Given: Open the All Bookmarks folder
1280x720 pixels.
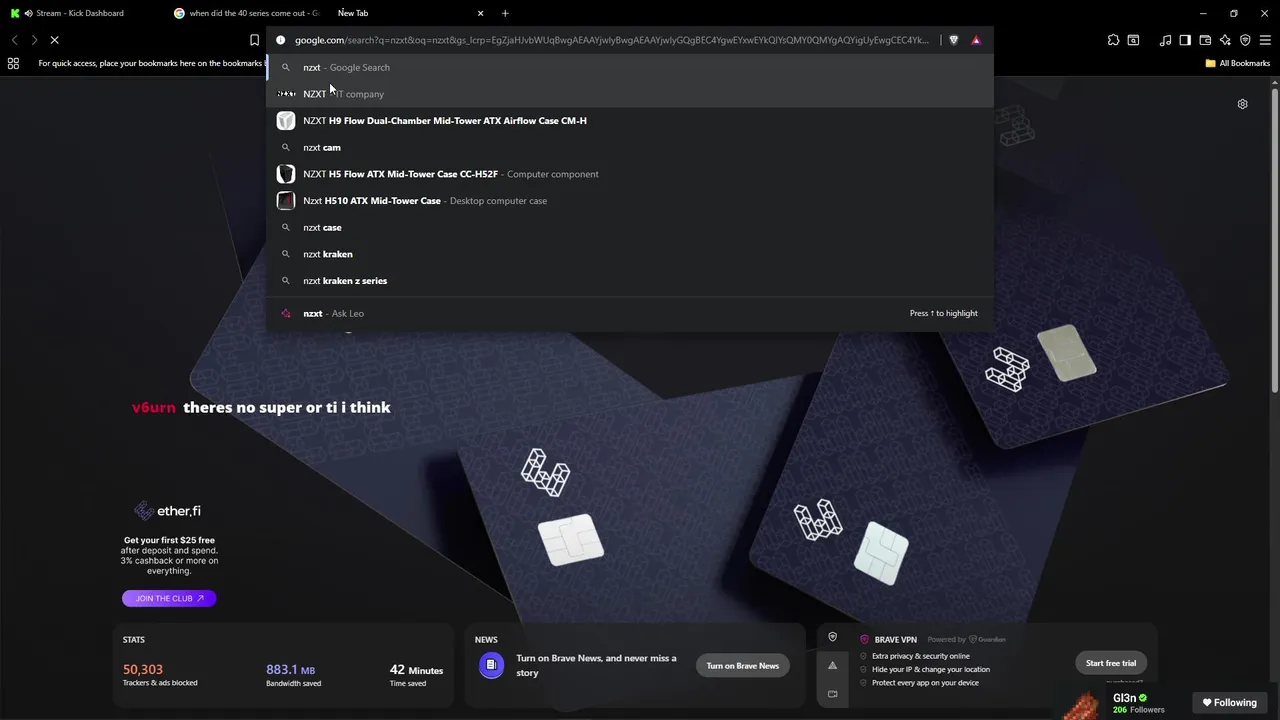Looking at the screenshot, I should click(x=1237, y=63).
